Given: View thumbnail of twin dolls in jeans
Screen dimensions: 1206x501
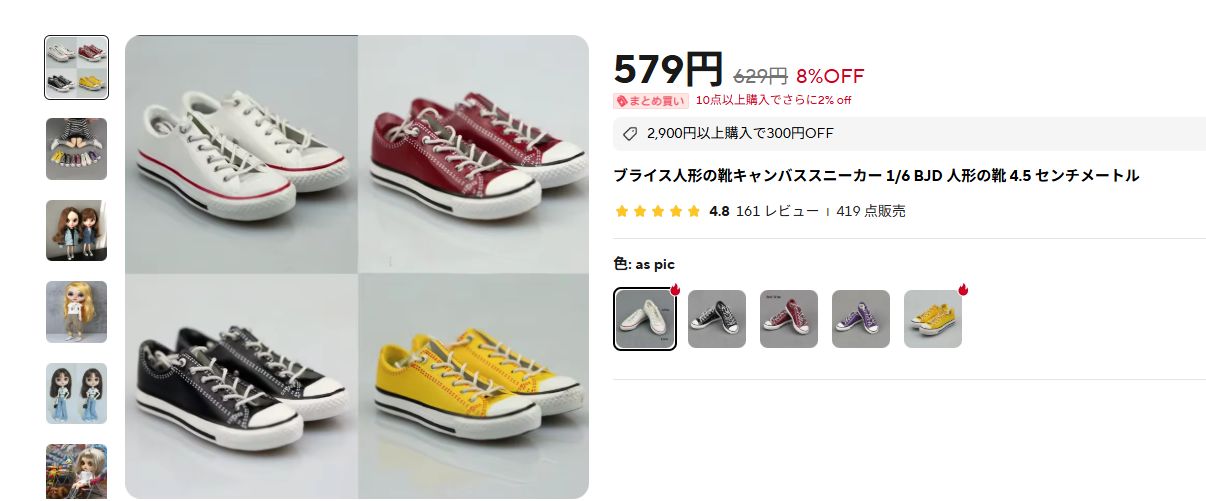Looking at the screenshot, I should pos(76,393).
